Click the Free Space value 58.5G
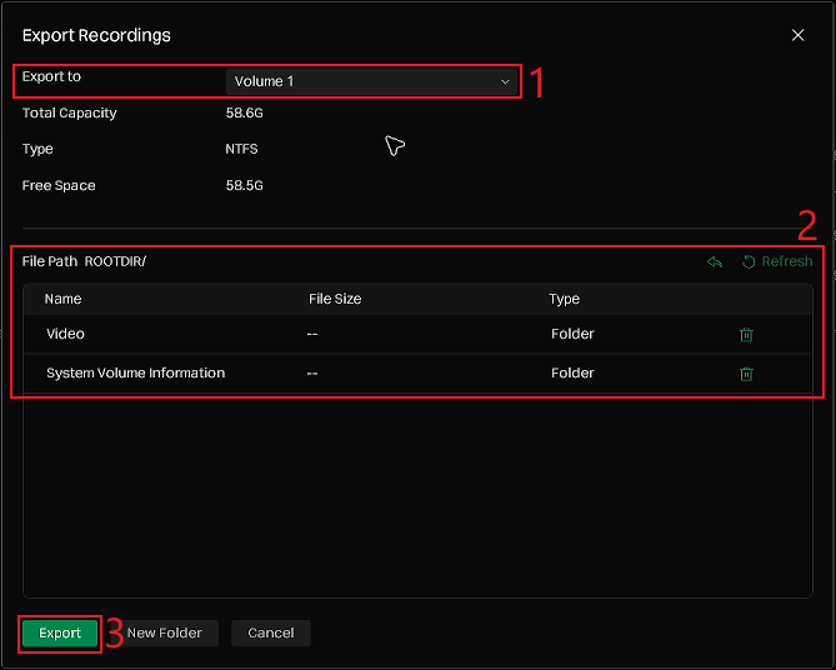The image size is (836, 670). click(x=244, y=185)
